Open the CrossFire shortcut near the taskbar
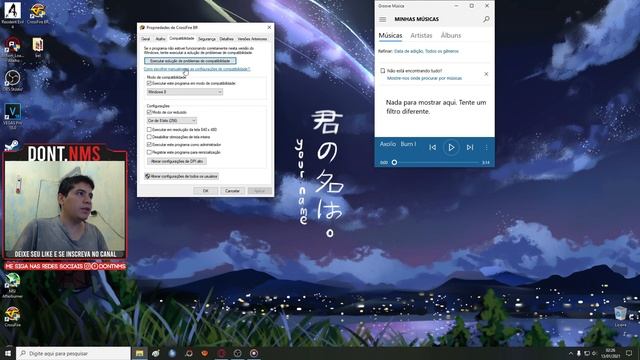The height and width of the screenshot is (360, 640). [x=12, y=317]
